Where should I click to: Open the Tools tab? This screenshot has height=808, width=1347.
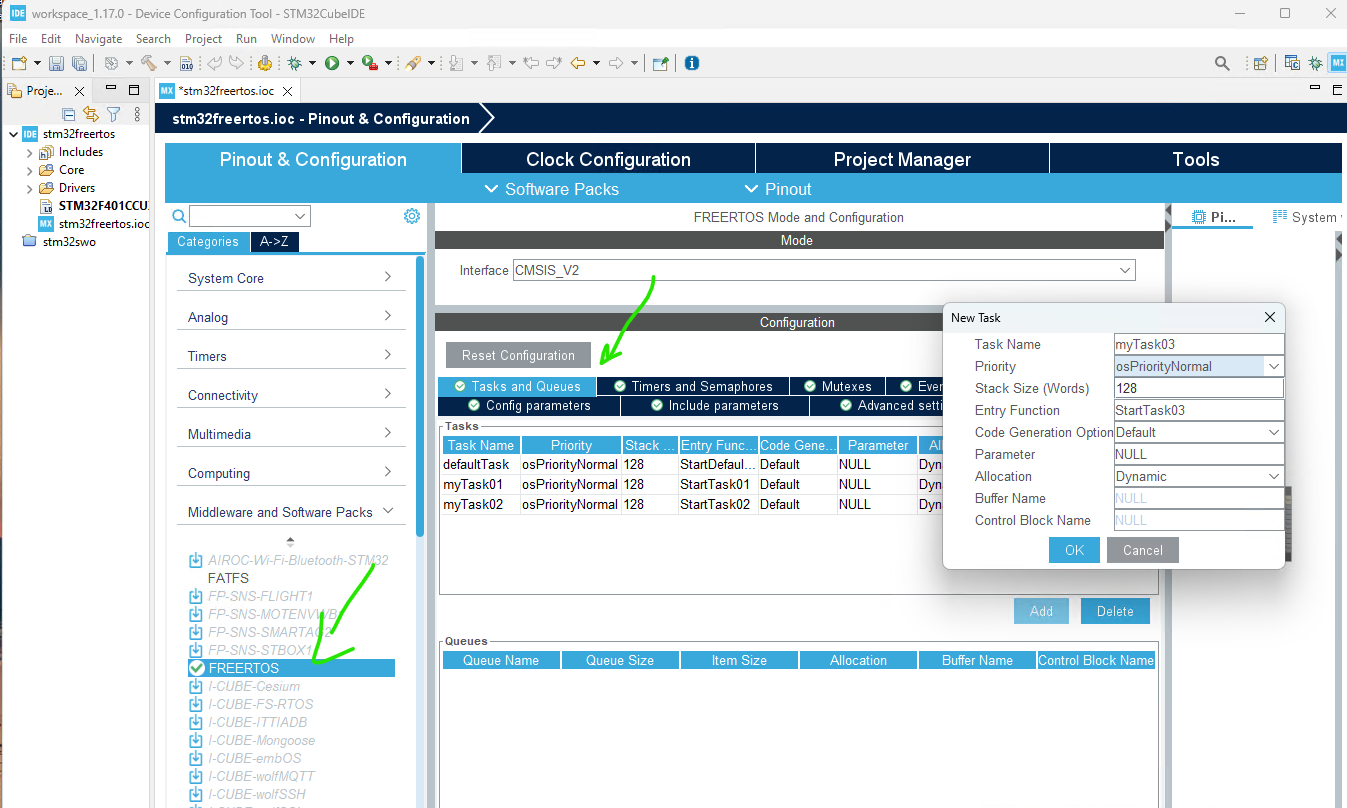click(1195, 159)
